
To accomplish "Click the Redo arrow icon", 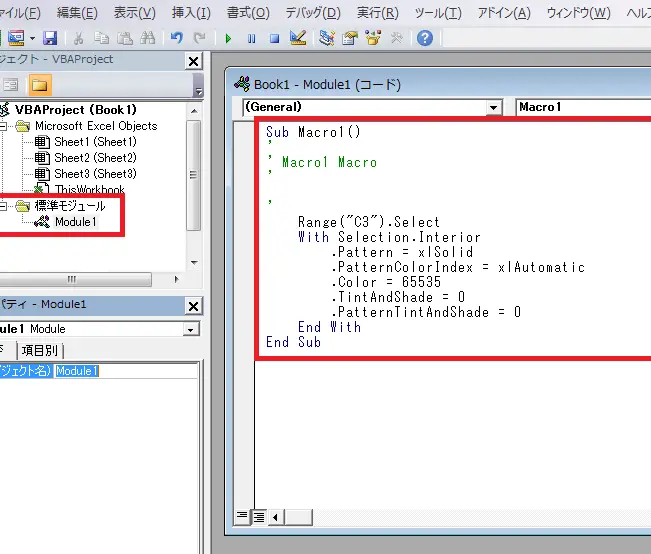I will pyautogui.click(x=200, y=38).
